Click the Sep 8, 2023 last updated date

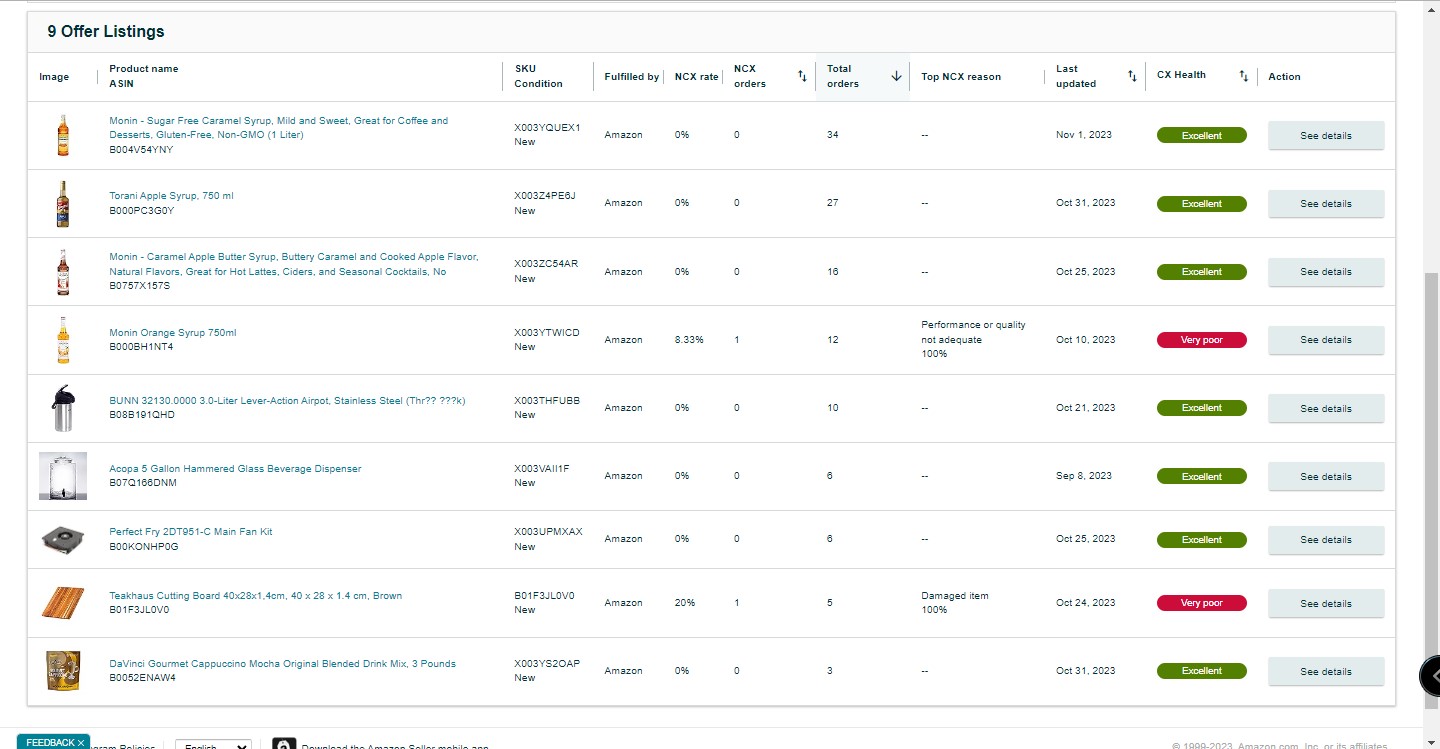click(x=1084, y=476)
